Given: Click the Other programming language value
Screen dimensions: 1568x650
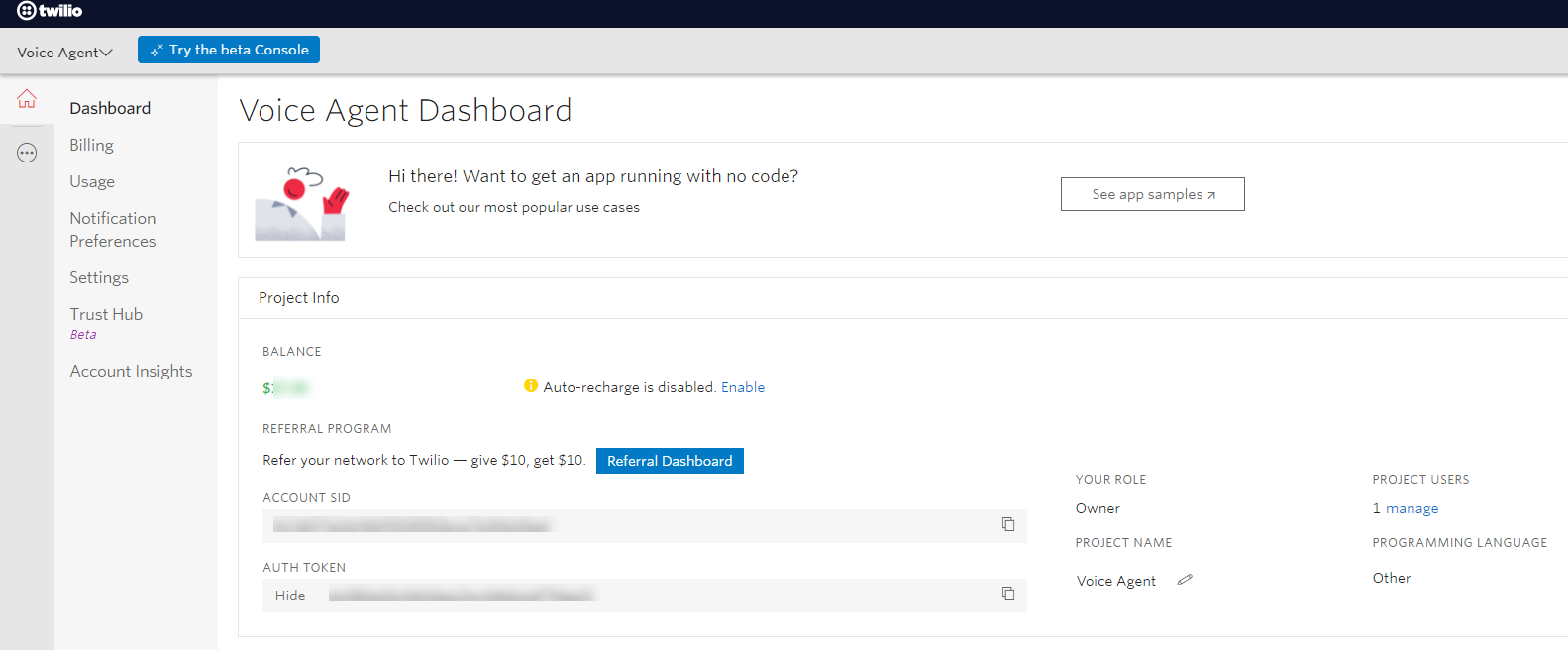Looking at the screenshot, I should click(x=1392, y=578).
